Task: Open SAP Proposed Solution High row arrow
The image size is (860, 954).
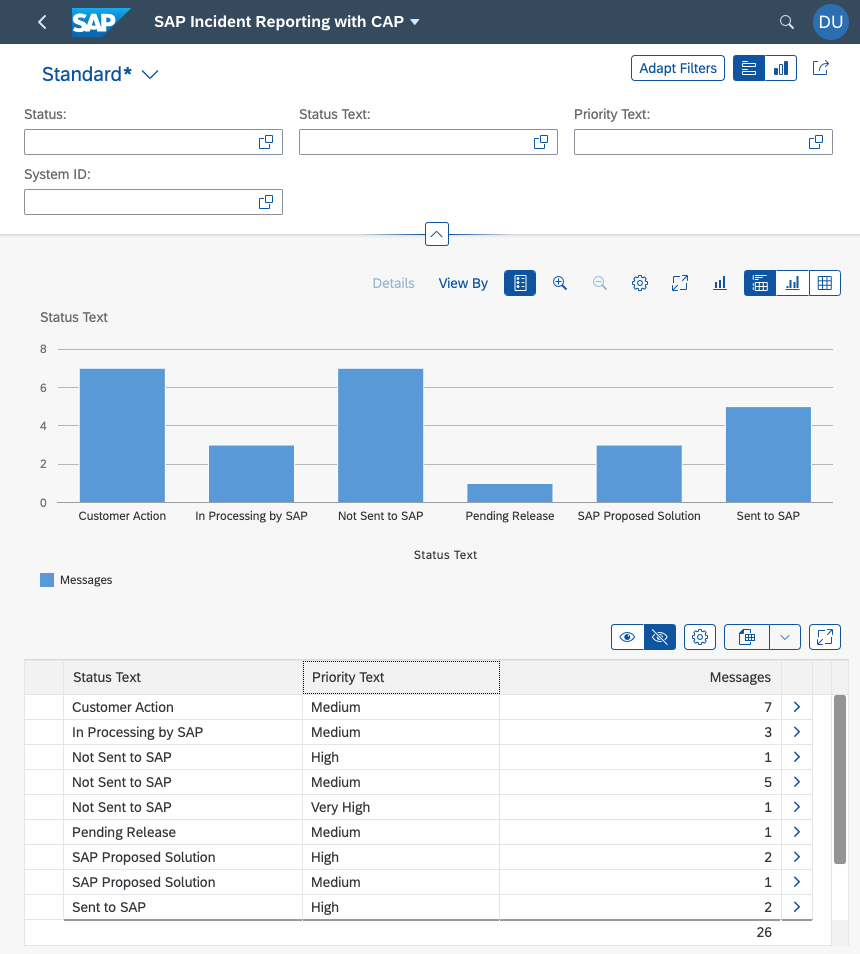Action: tap(797, 857)
